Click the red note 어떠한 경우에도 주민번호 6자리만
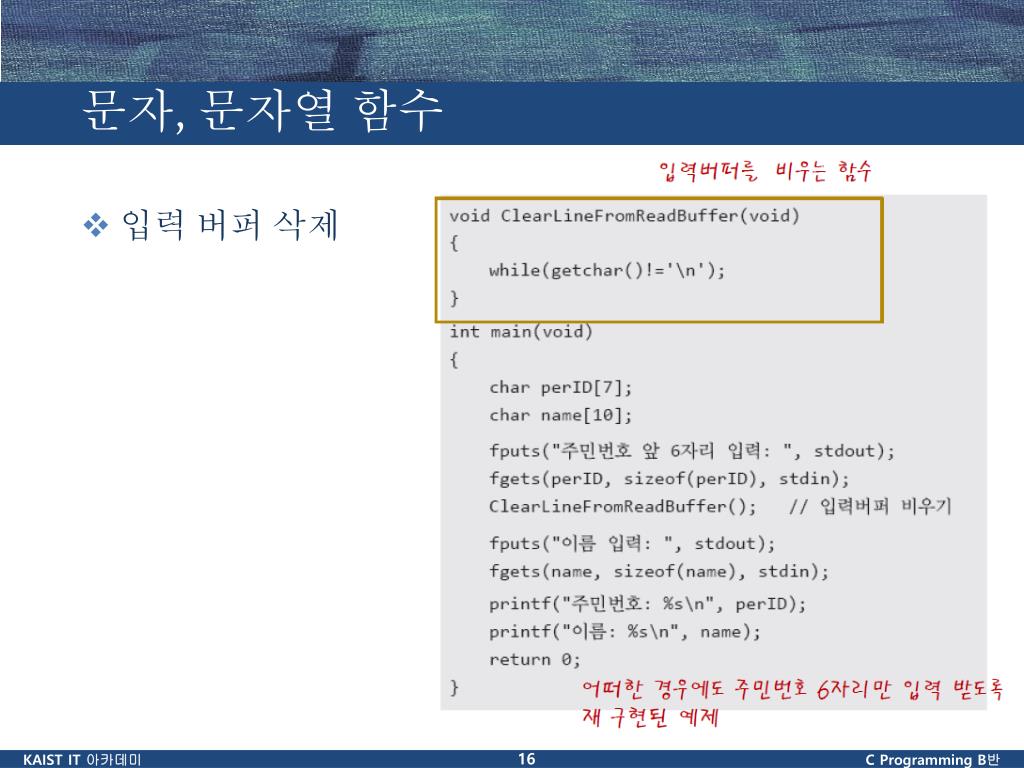The height and width of the screenshot is (768, 1024). [x=792, y=689]
